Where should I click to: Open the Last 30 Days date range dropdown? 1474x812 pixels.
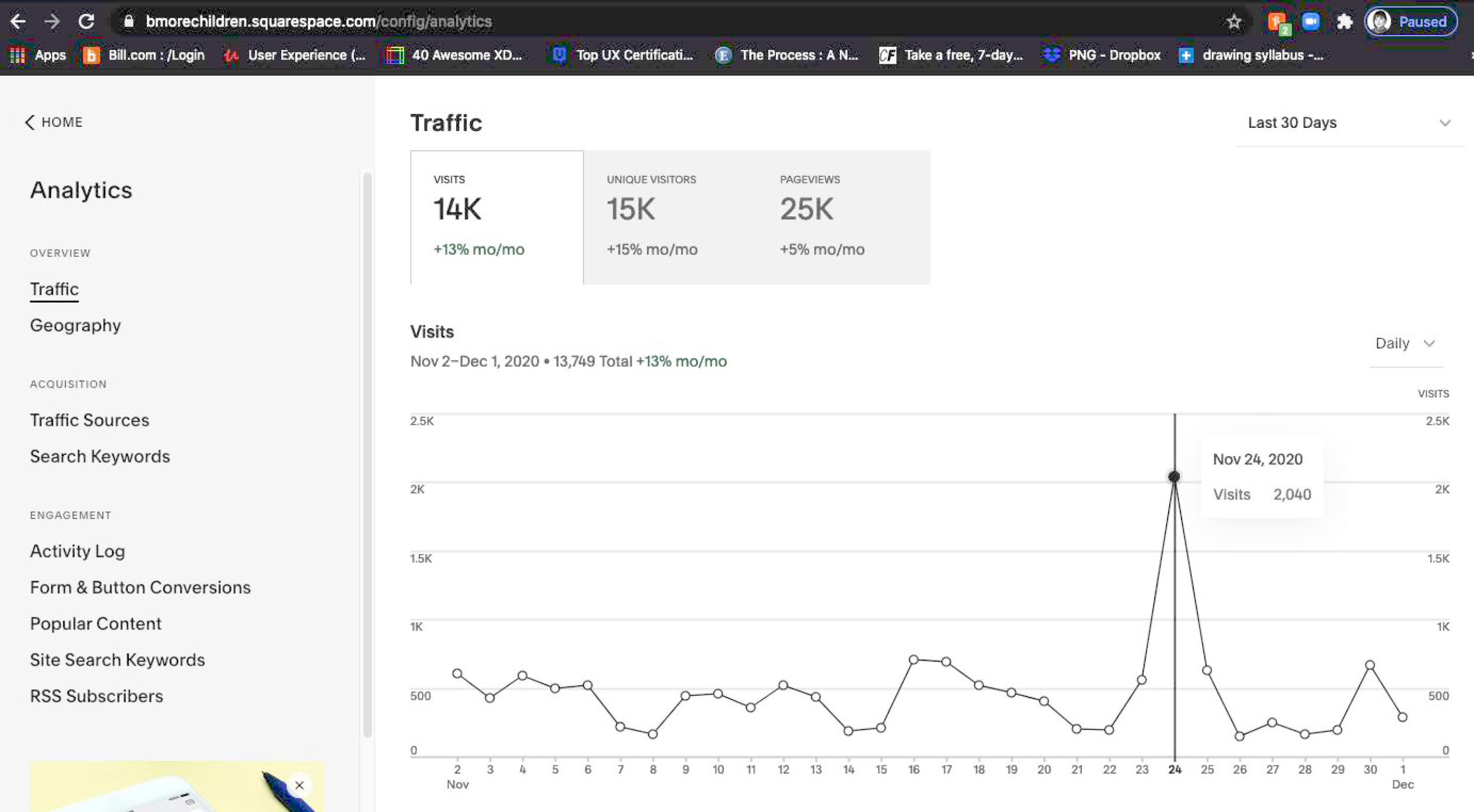coord(1350,123)
